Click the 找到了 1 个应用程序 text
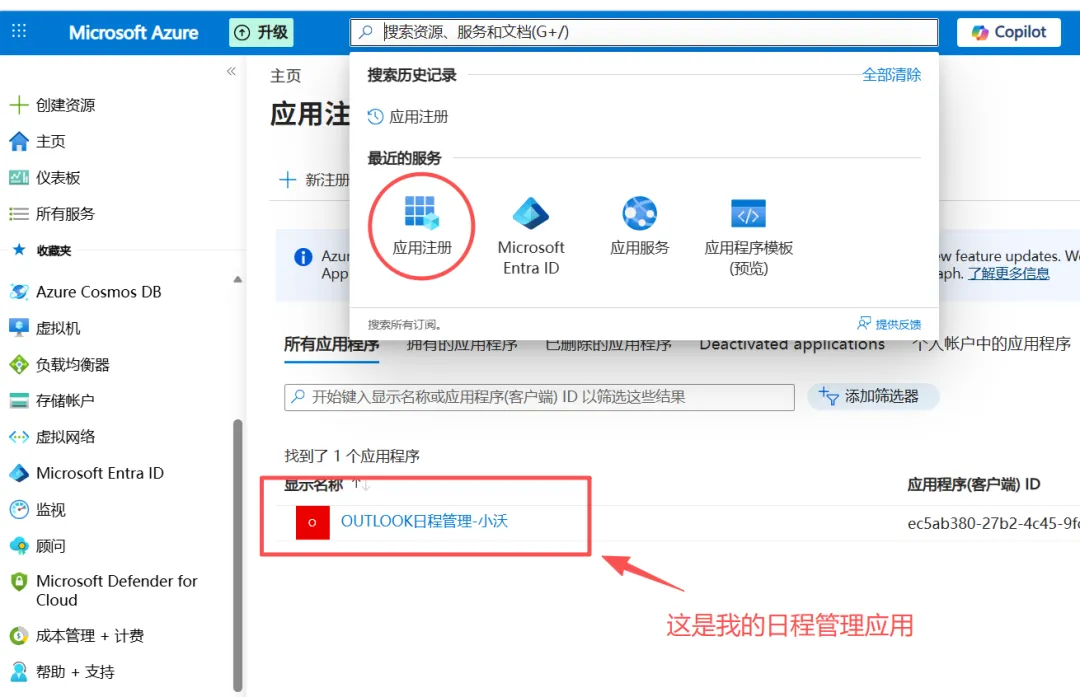This screenshot has width=1080, height=697. (352, 456)
